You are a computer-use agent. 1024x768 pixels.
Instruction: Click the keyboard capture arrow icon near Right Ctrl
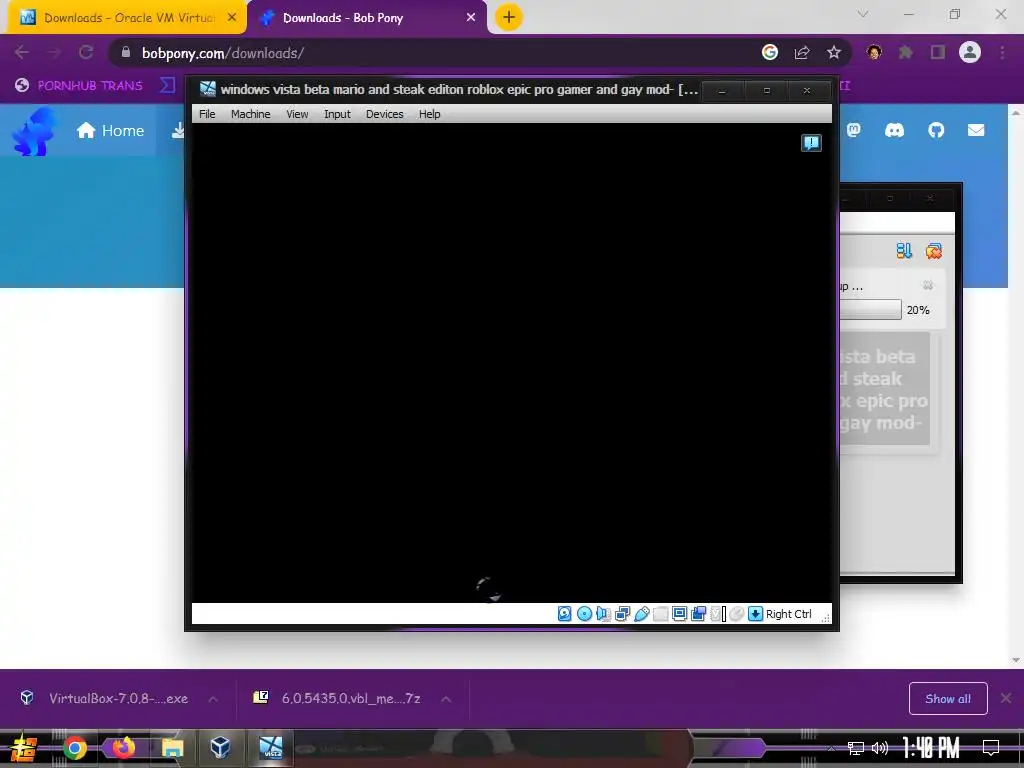(756, 614)
